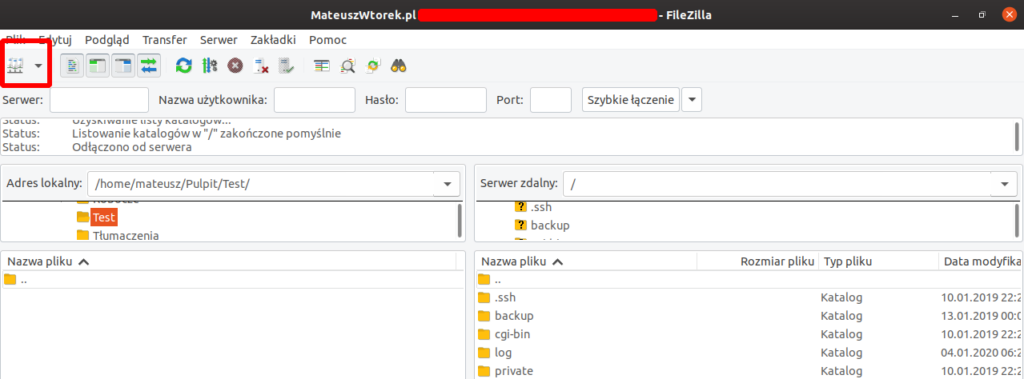
Task: Focus the Port input field
Action: point(551,100)
